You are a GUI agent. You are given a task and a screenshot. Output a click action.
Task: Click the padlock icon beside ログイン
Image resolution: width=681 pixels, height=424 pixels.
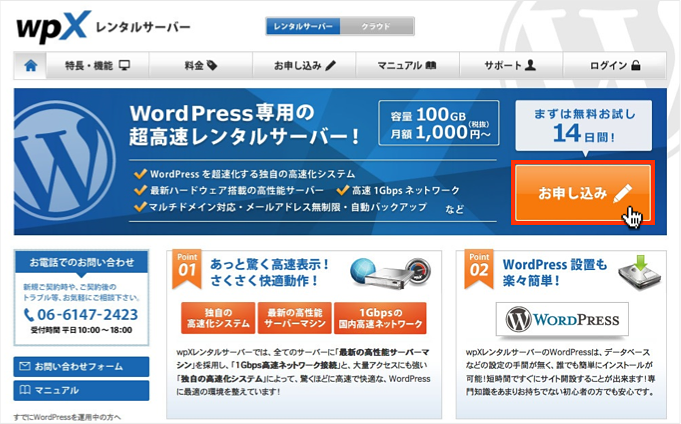636,65
